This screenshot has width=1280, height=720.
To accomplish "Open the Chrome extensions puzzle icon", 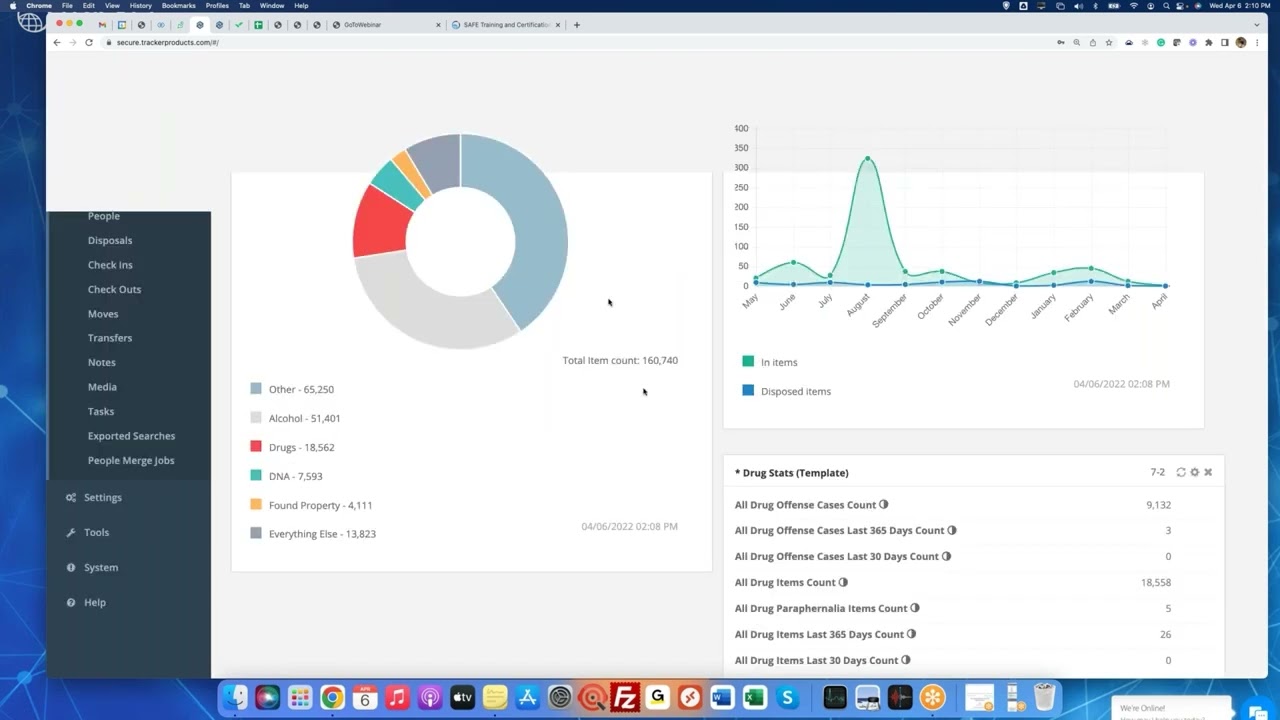I will coord(1209,42).
